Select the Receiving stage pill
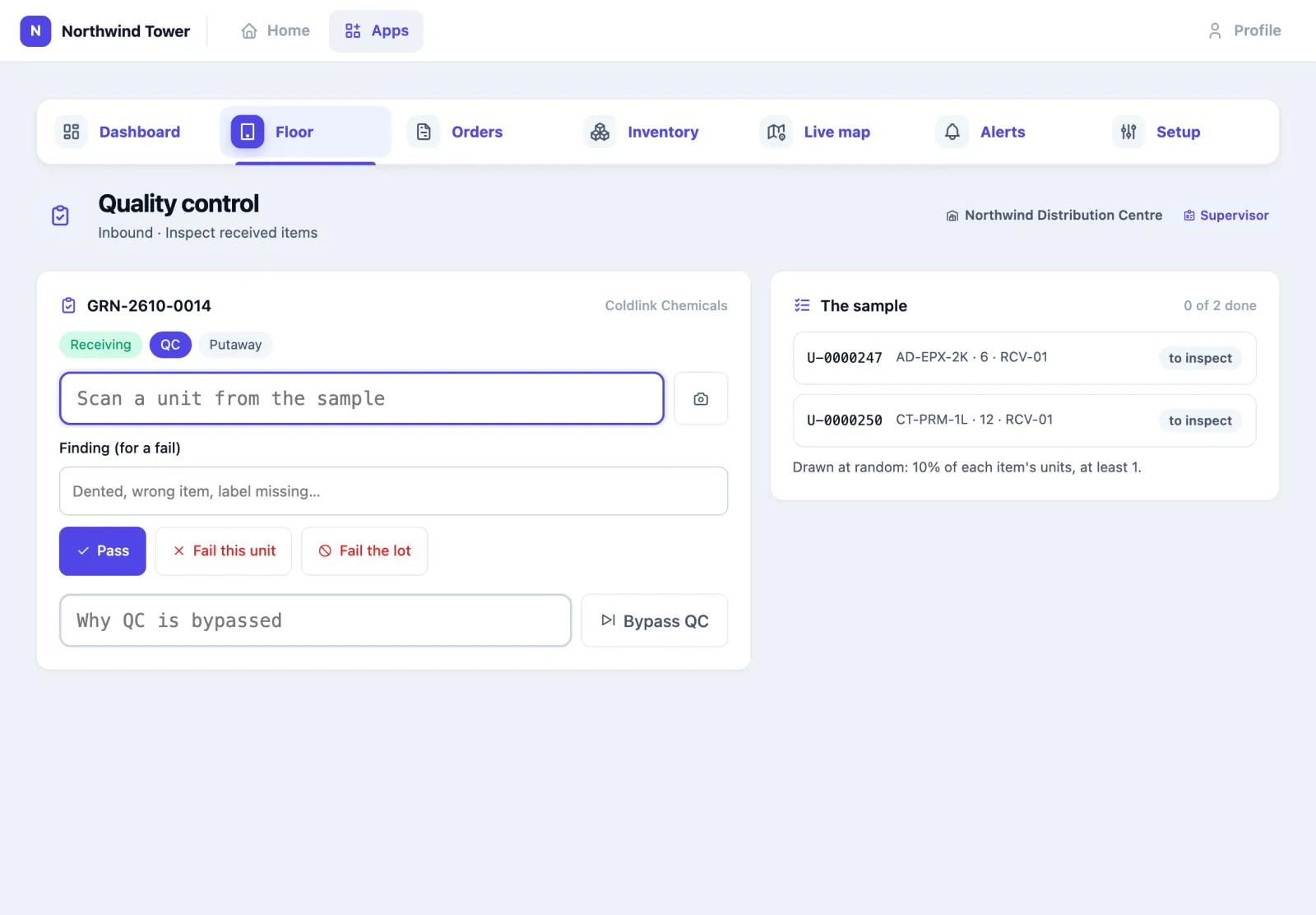This screenshot has width=1316, height=915. (x=100, y=345)
